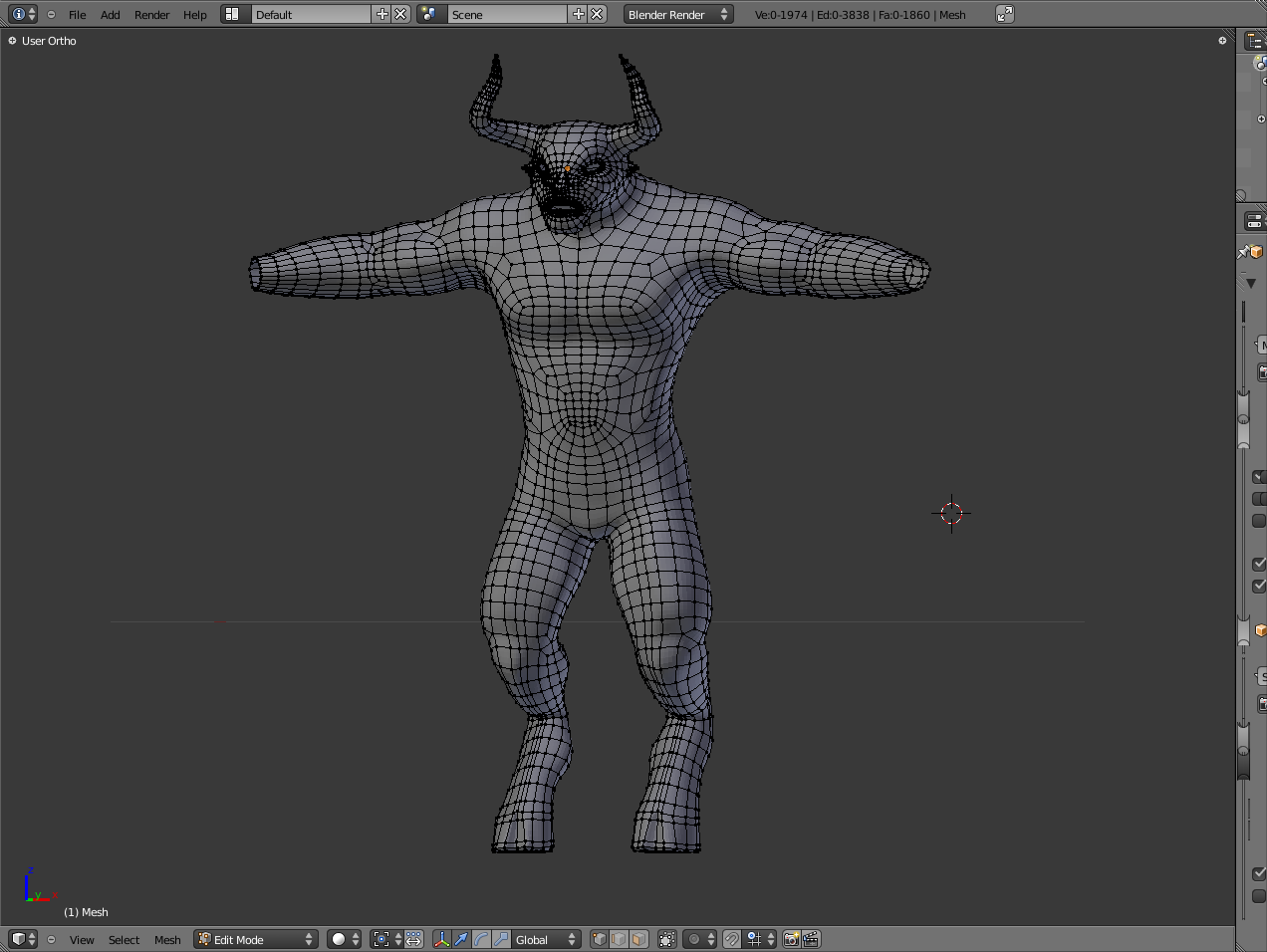
Task: Open the Mesh menu in viewport header
Action: (167, 940)
